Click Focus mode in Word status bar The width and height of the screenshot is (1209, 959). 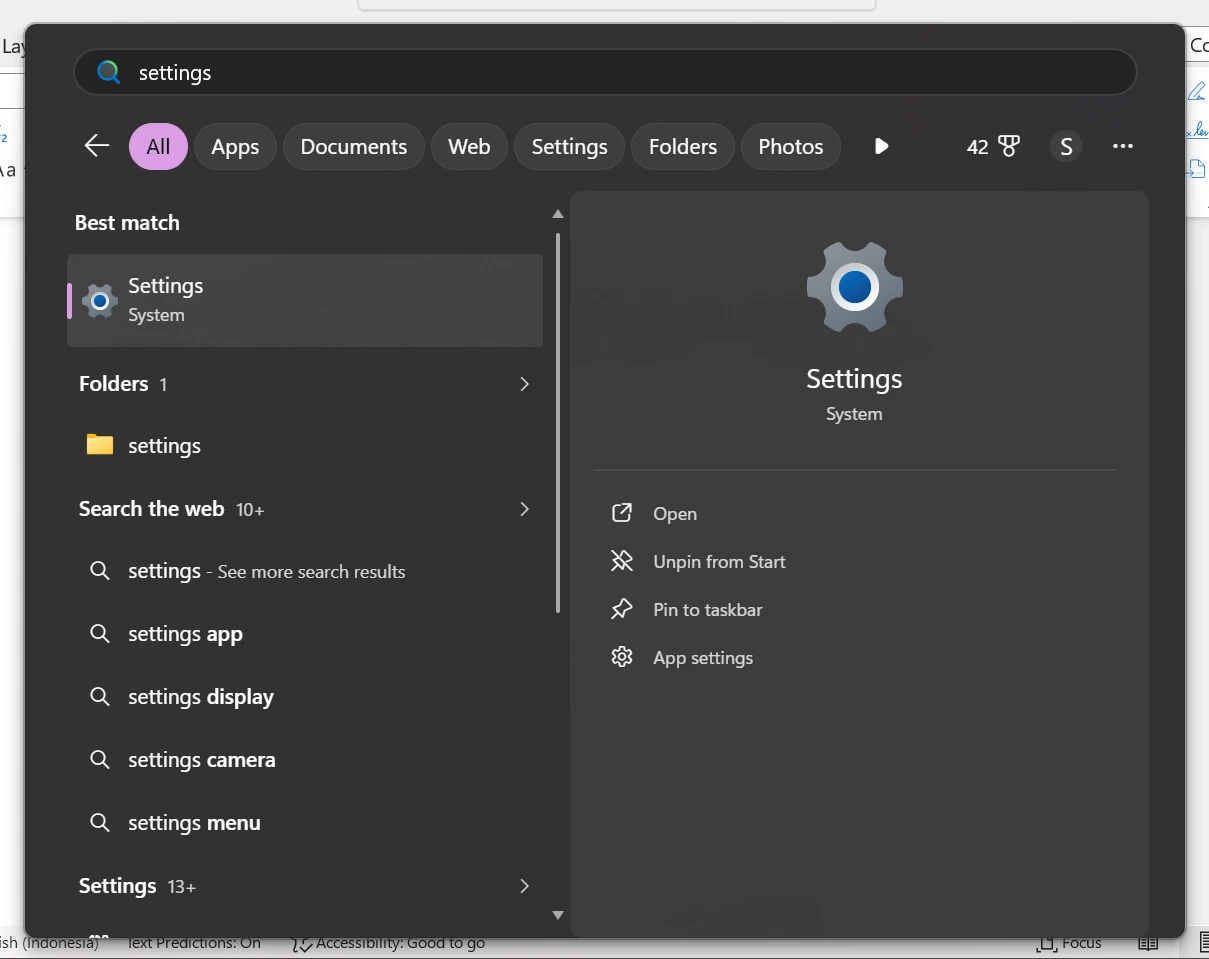point(1070,943)
